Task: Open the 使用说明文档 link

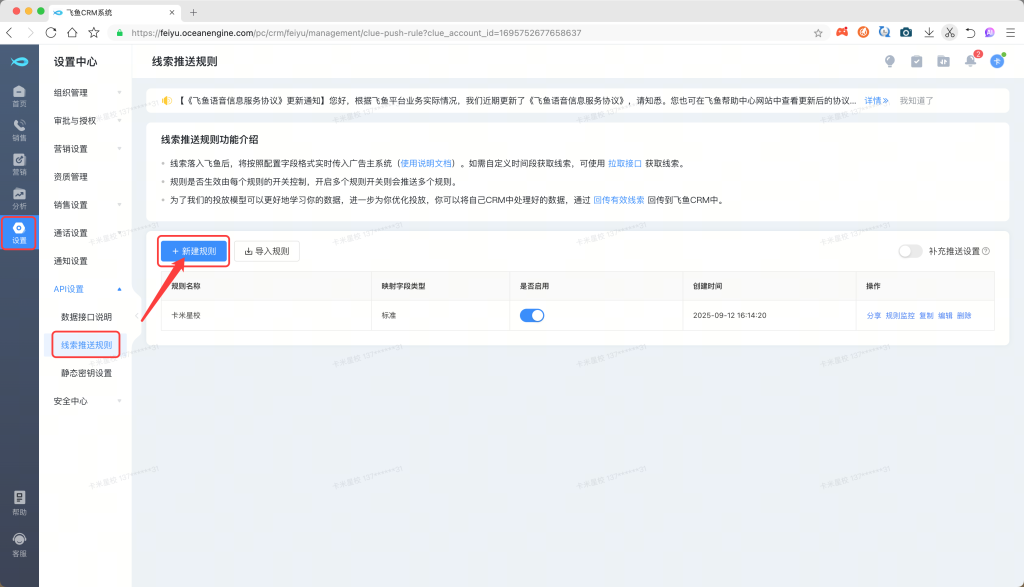Action: 427,163
